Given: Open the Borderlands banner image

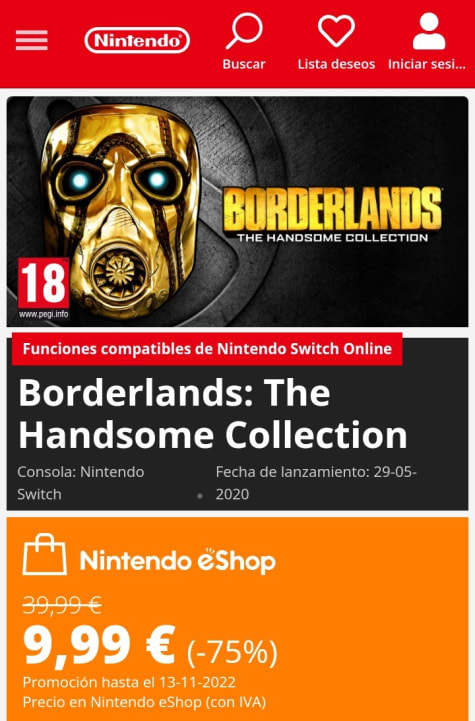Looking at the screenshot, I should [x=237, y=212].
